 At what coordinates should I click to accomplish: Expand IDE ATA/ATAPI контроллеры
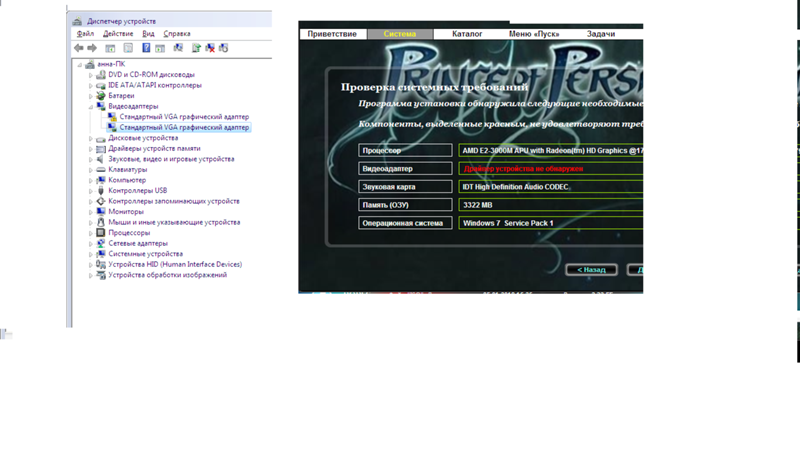pos(91,86)
